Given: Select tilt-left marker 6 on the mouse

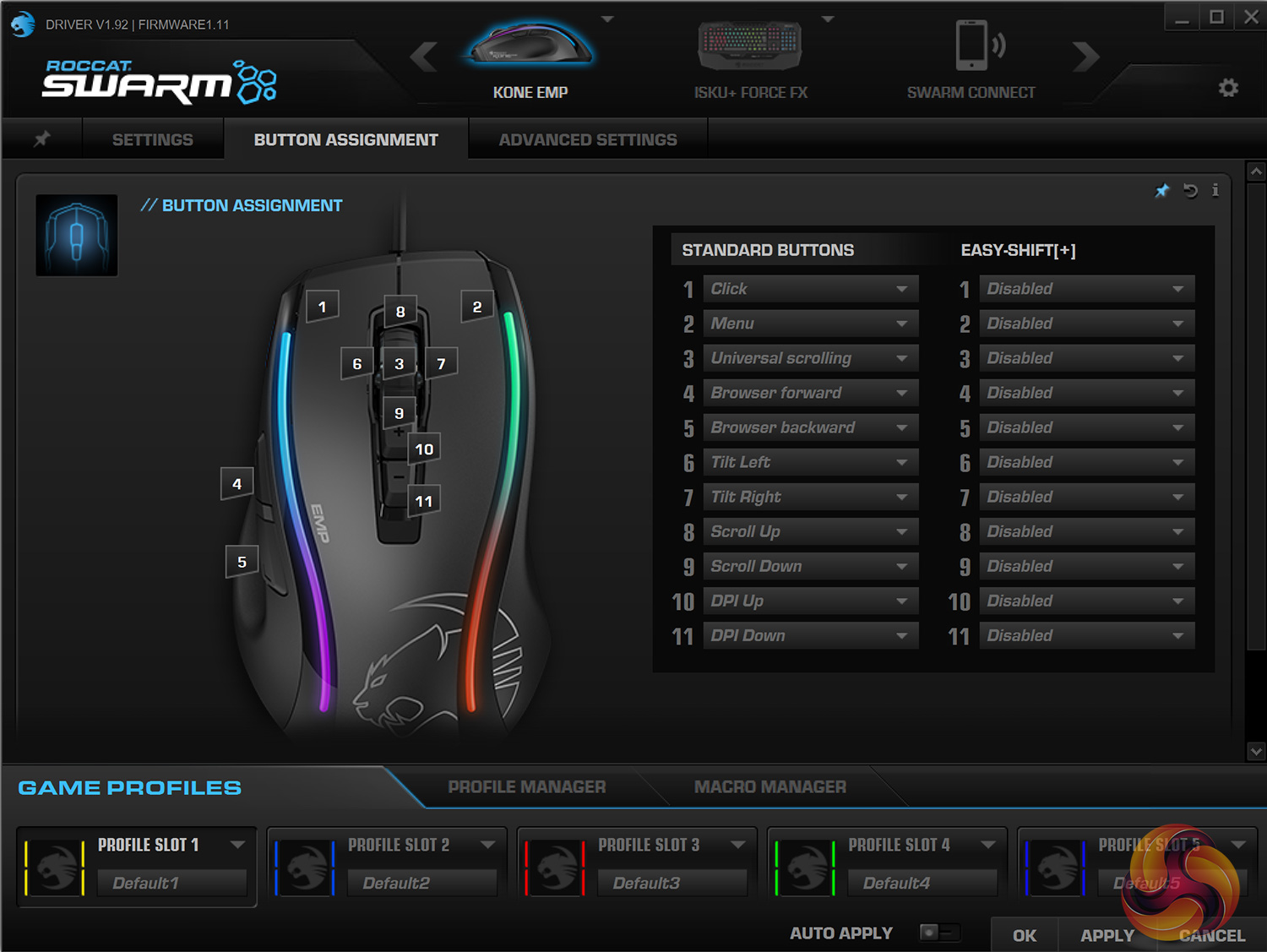Looking at the screenshot, I should point(357,364).
